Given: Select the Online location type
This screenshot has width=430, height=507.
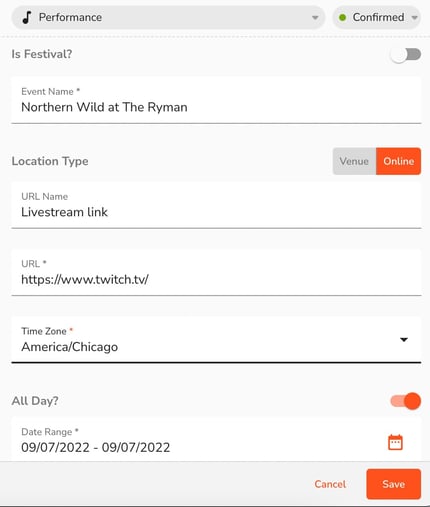Looking at the screenshot, I should [x=399, y=161].
